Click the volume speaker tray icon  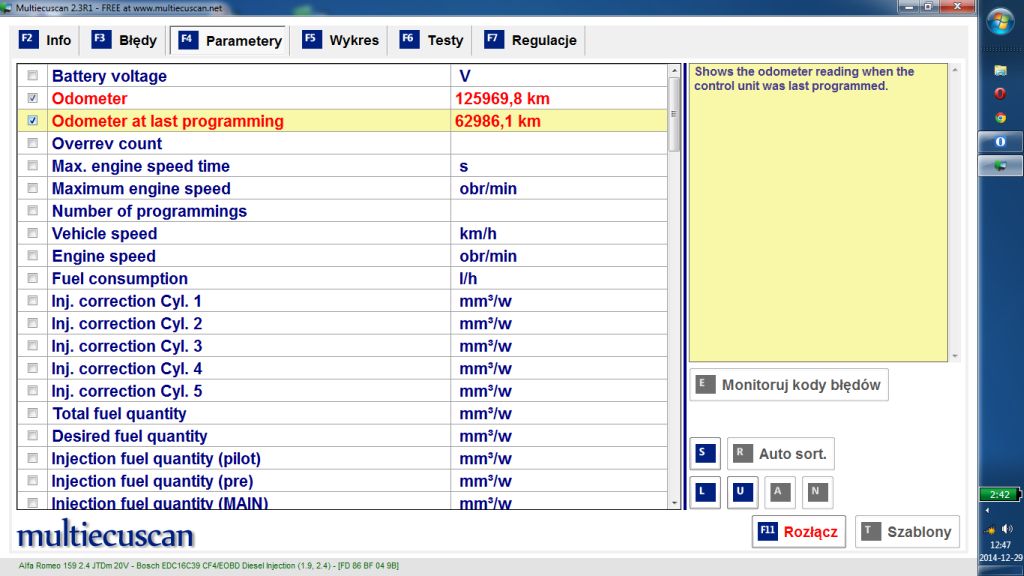1007,529
